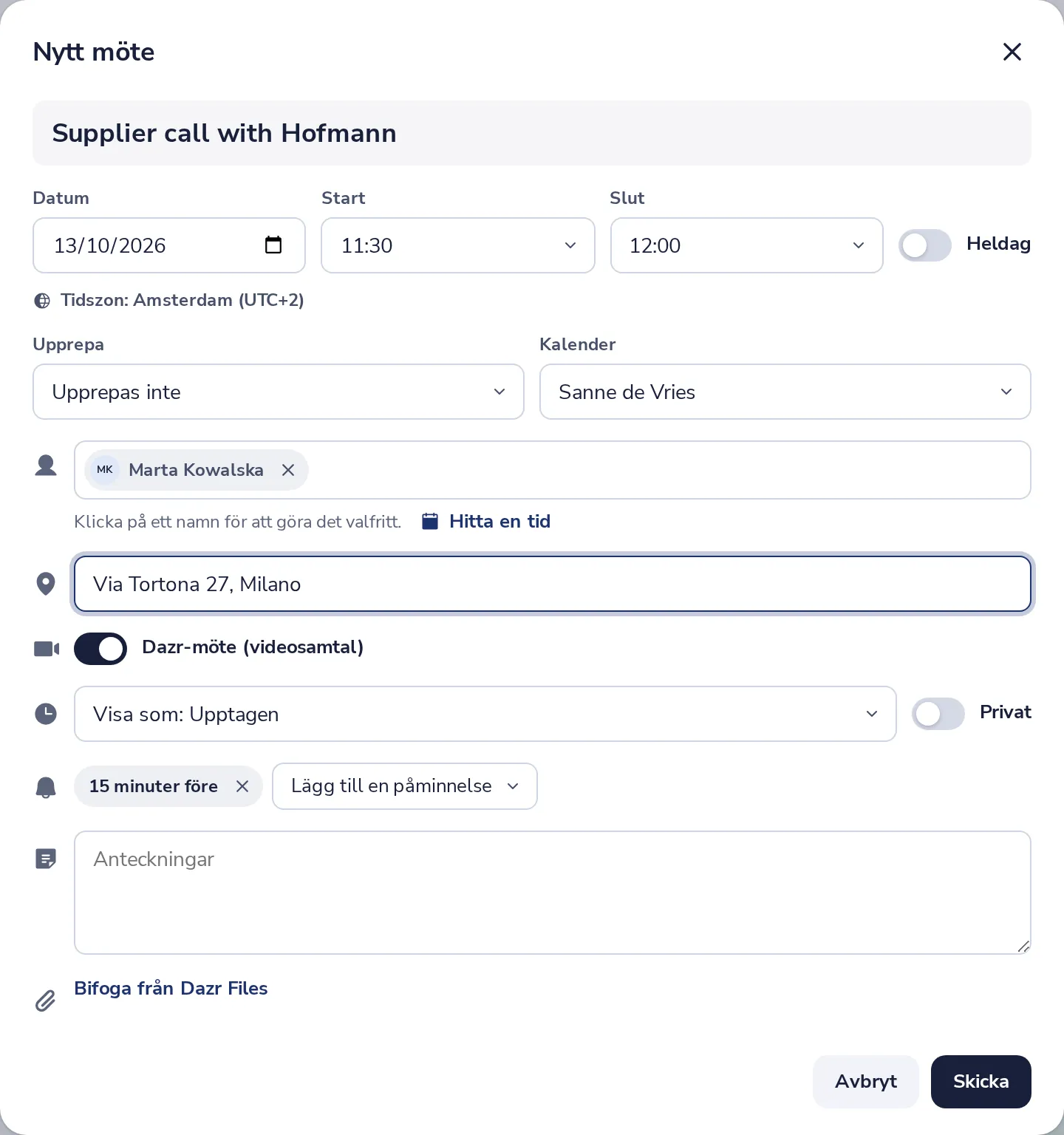This screenshot has width=1064, height=1135.
Task: Click the Dazr-möte (videosamtal) label
Action: [x=253, y=647]
